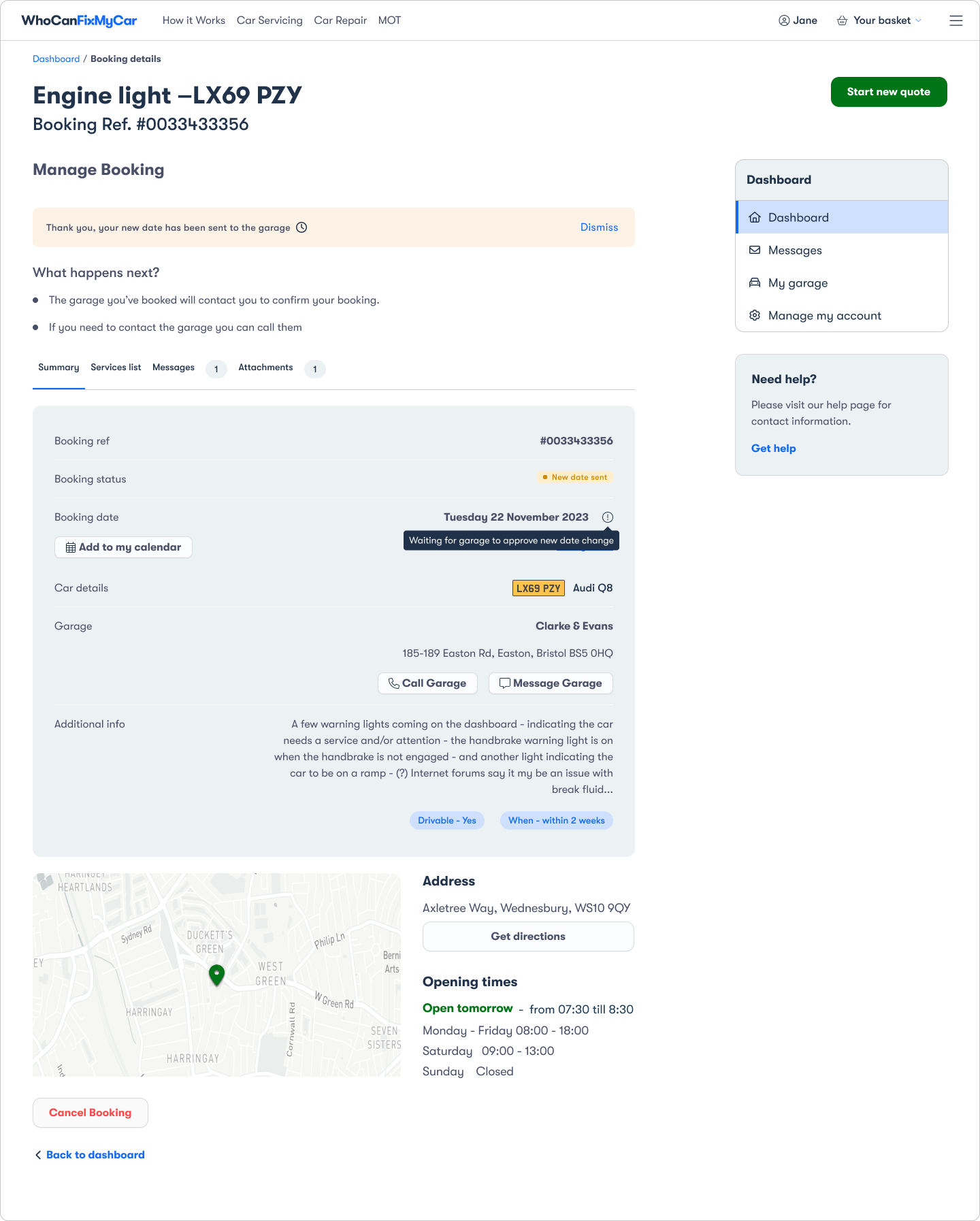Click the Cancel Booking button
980x1221 pixels.
point(90,1113)
